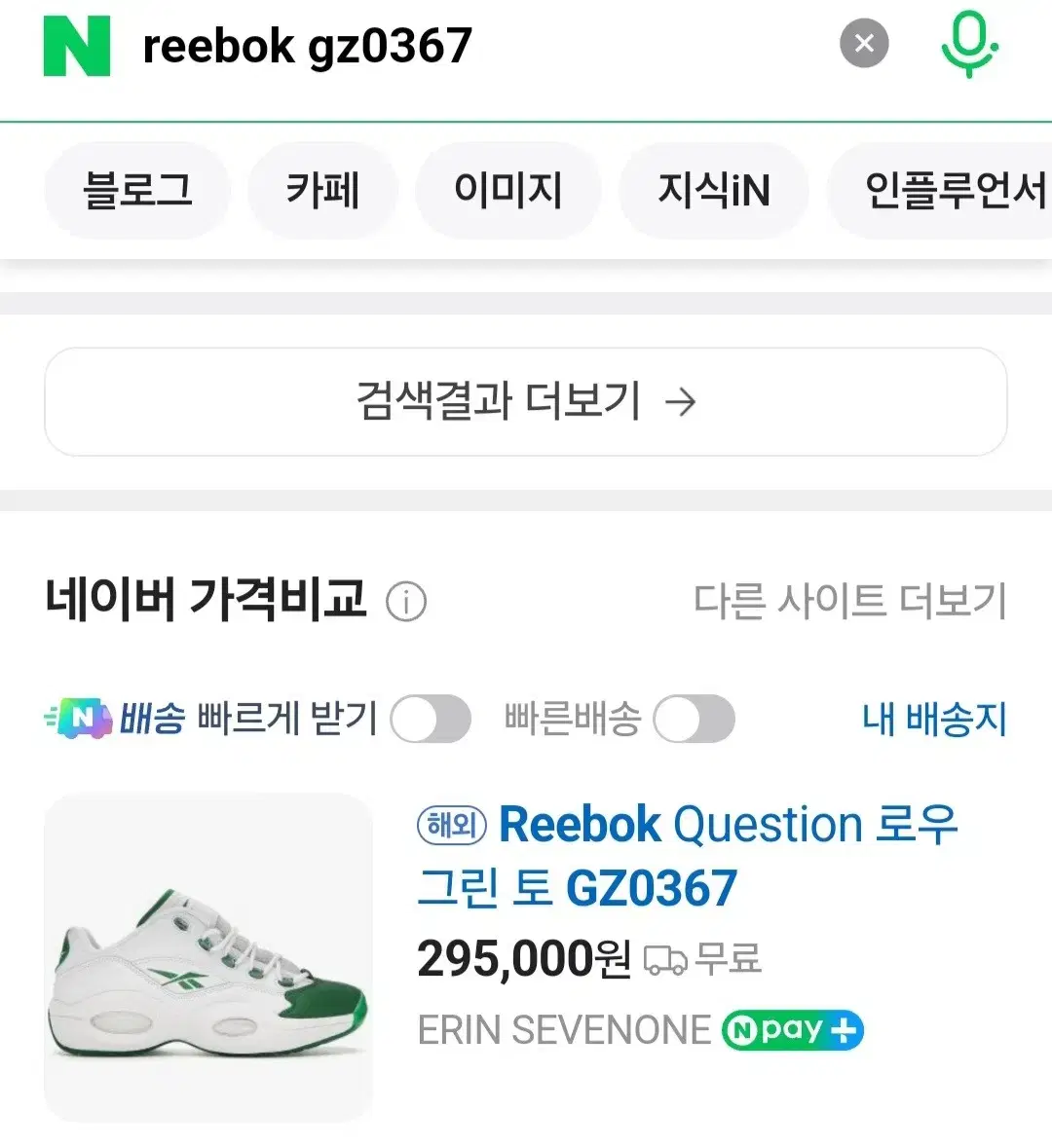Enable the N배송 빠르게 받기 toggle
This screenshot has height=1148, width=1052.
click(431, 720)
